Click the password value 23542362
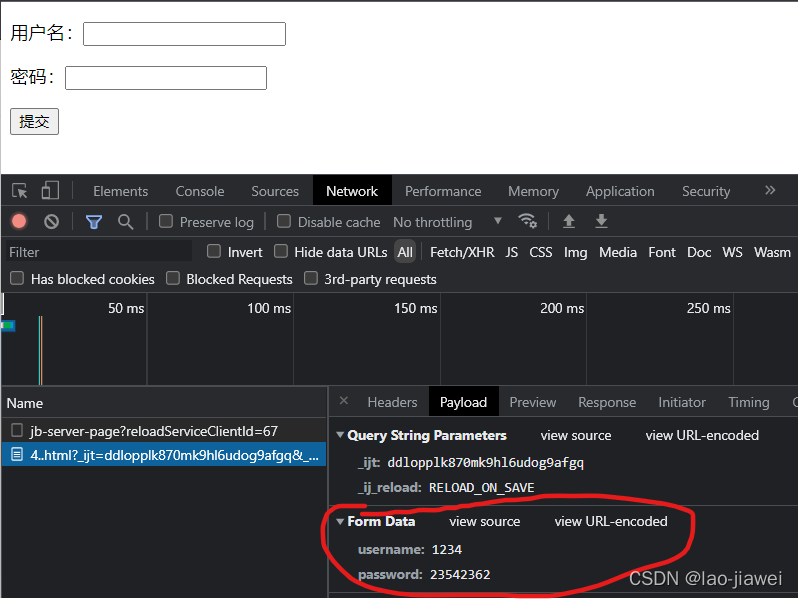 [x=460, y=574]
